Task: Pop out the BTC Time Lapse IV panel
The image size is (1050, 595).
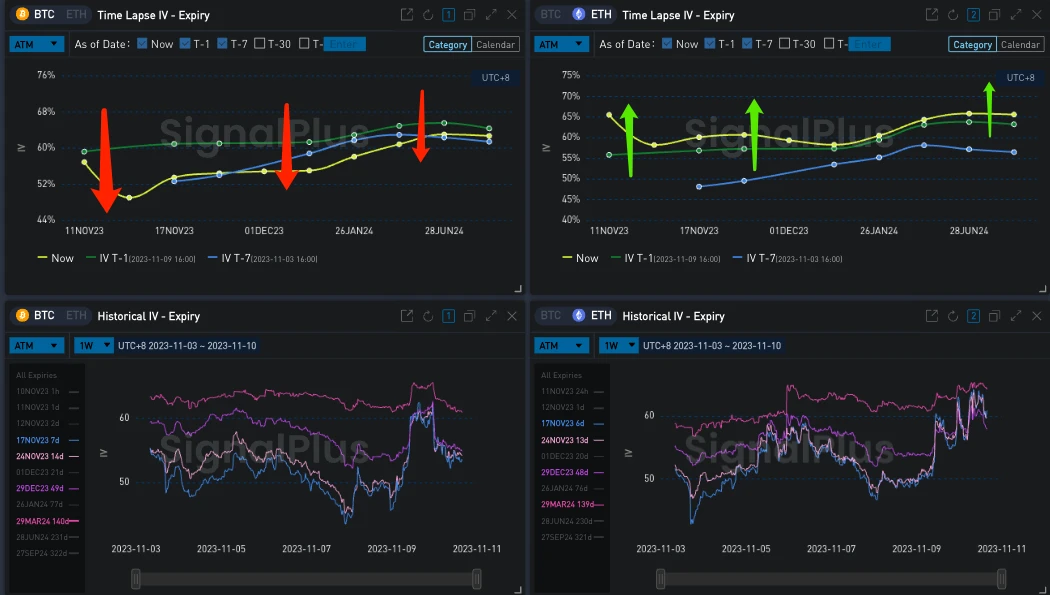Action: click(x=407, y=15)
